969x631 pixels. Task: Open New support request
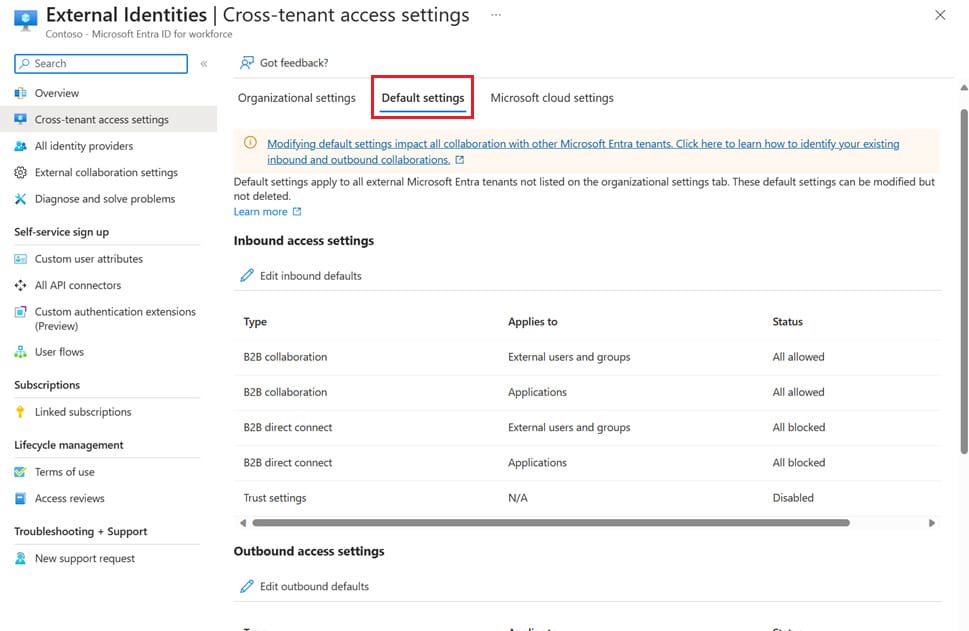[85, 558]
